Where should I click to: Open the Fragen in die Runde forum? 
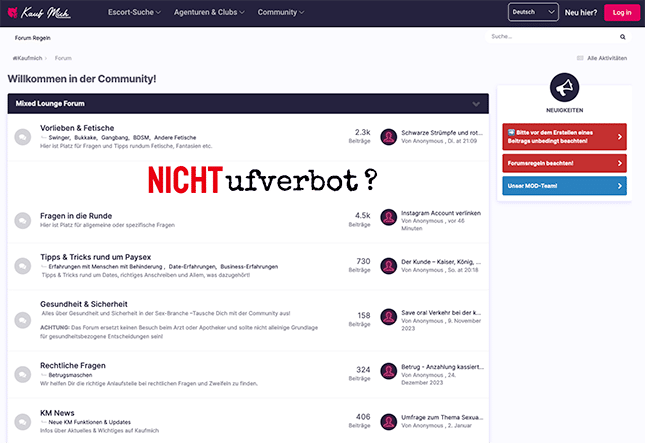76,216
